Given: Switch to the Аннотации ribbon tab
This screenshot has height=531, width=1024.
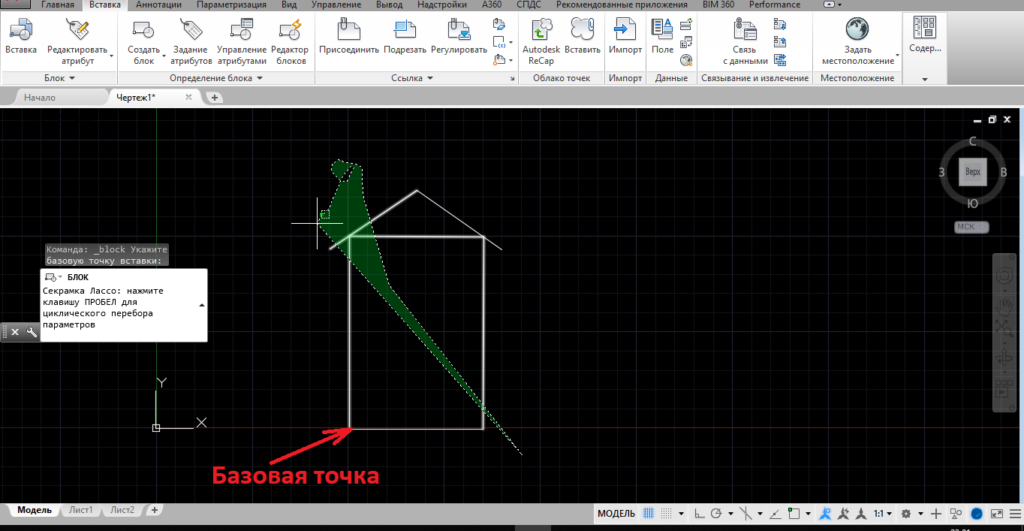Looking at the screenshot, I should 158,5.
